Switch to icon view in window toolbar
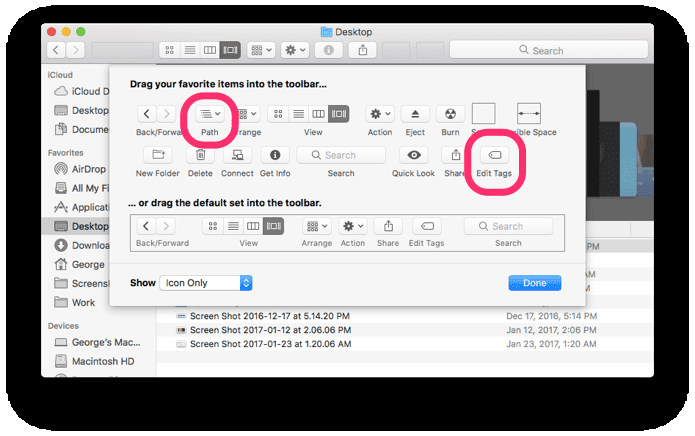Screen dimensions: 695x436 pos(170,50)
